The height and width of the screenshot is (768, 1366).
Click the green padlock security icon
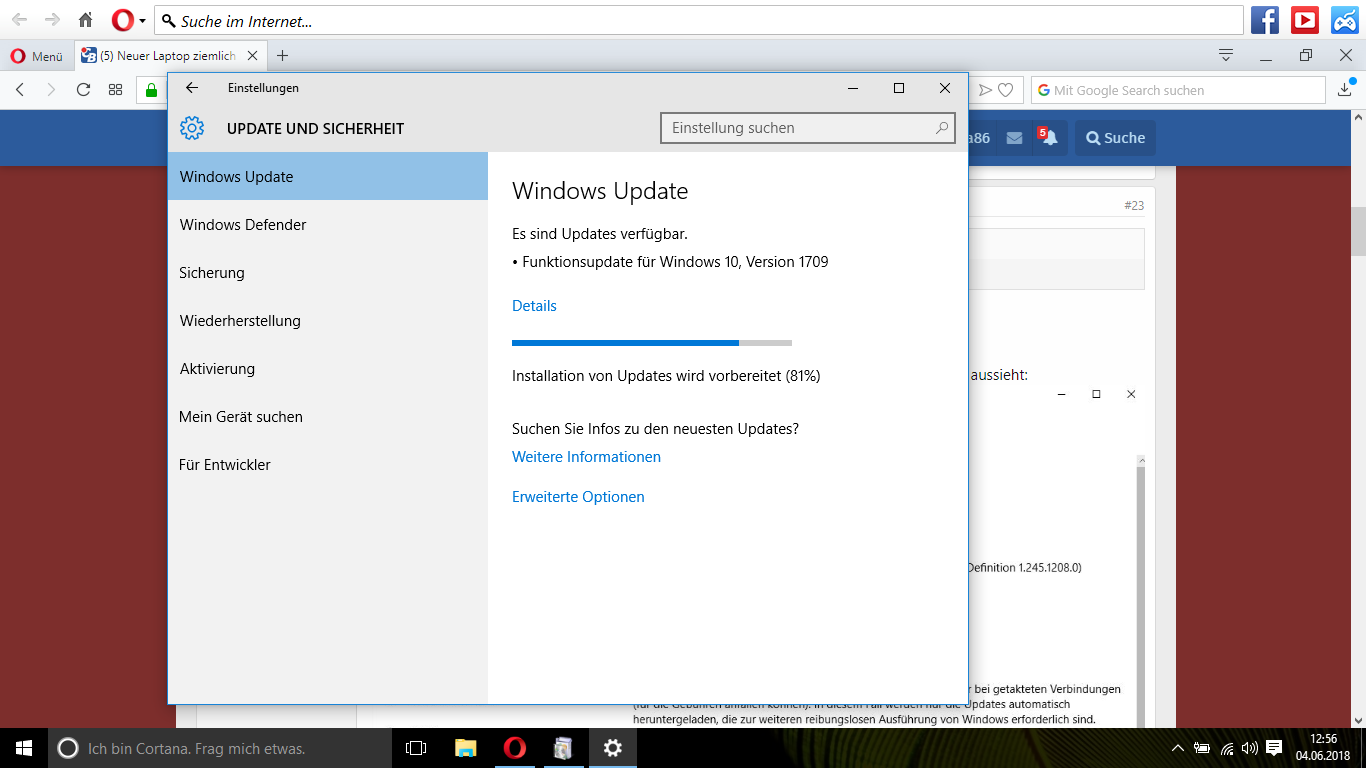click(152, 90)
